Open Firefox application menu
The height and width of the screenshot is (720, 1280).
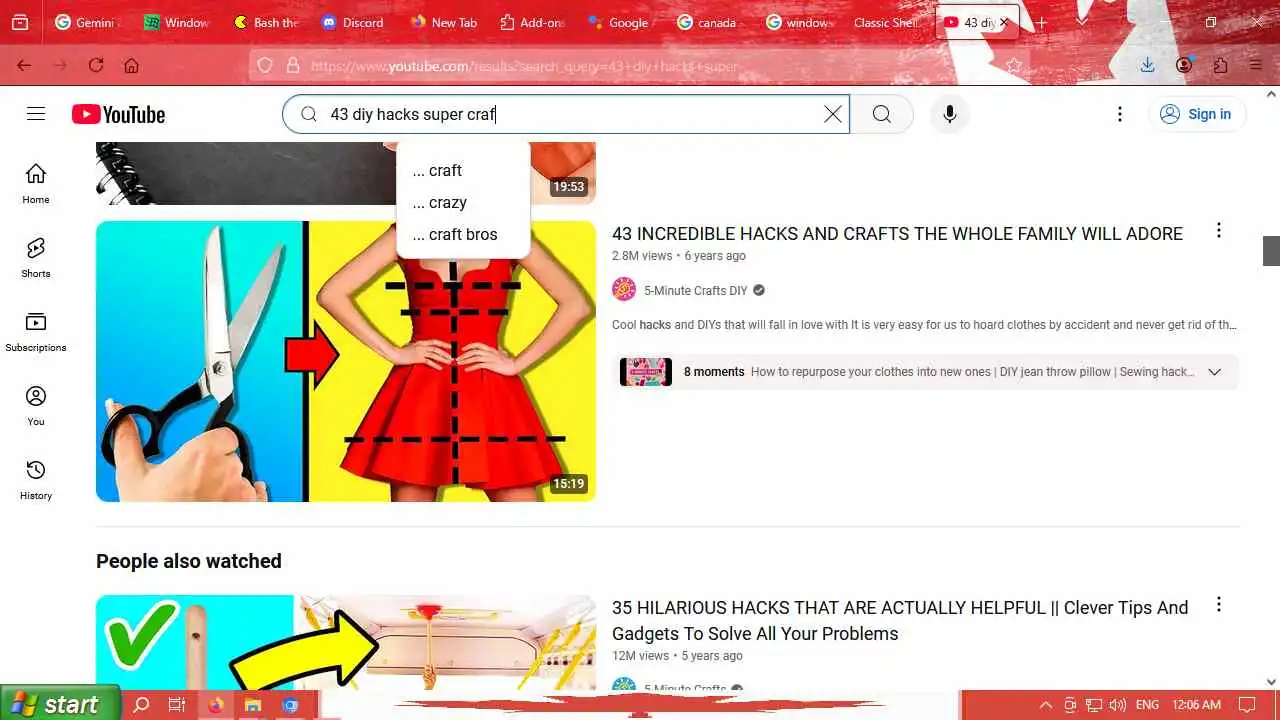(x=1256, y=65)
